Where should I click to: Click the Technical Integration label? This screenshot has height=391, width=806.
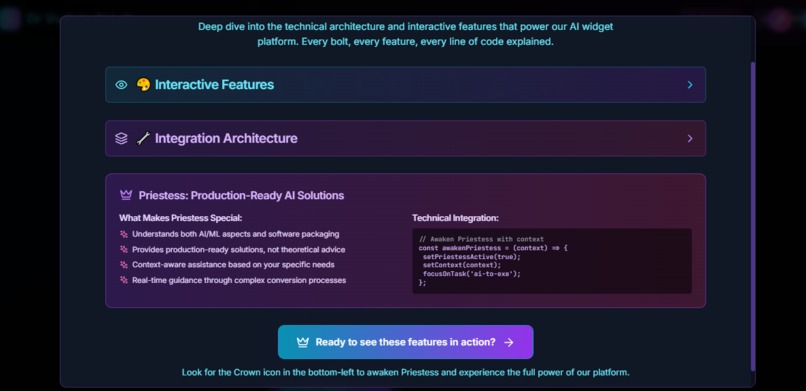(455, 218)
